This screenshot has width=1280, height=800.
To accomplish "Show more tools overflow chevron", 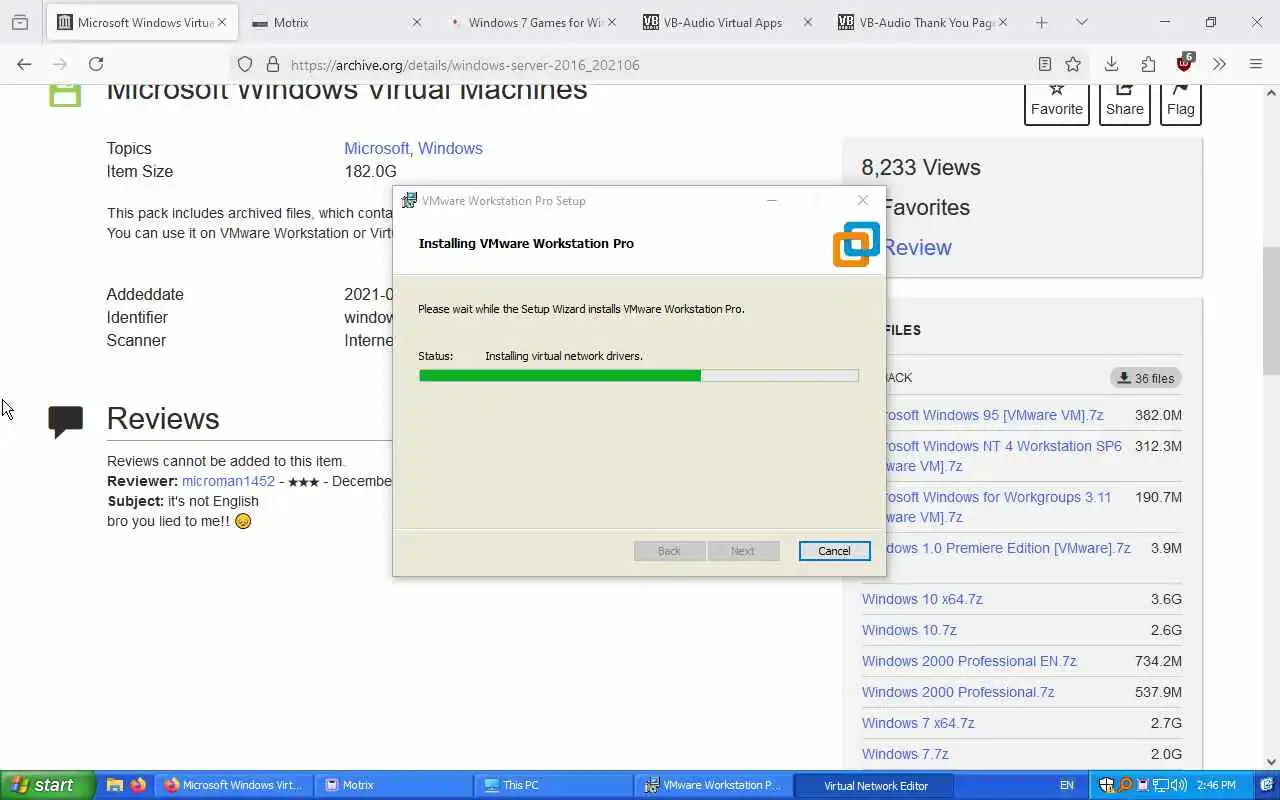I will click(x=1219, y=64).
